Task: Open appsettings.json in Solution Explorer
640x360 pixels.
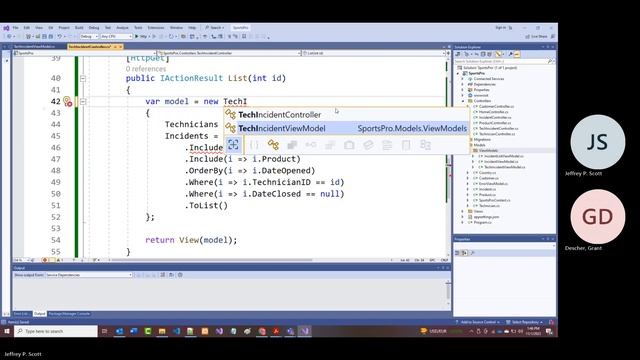Action: pos(487,217)
